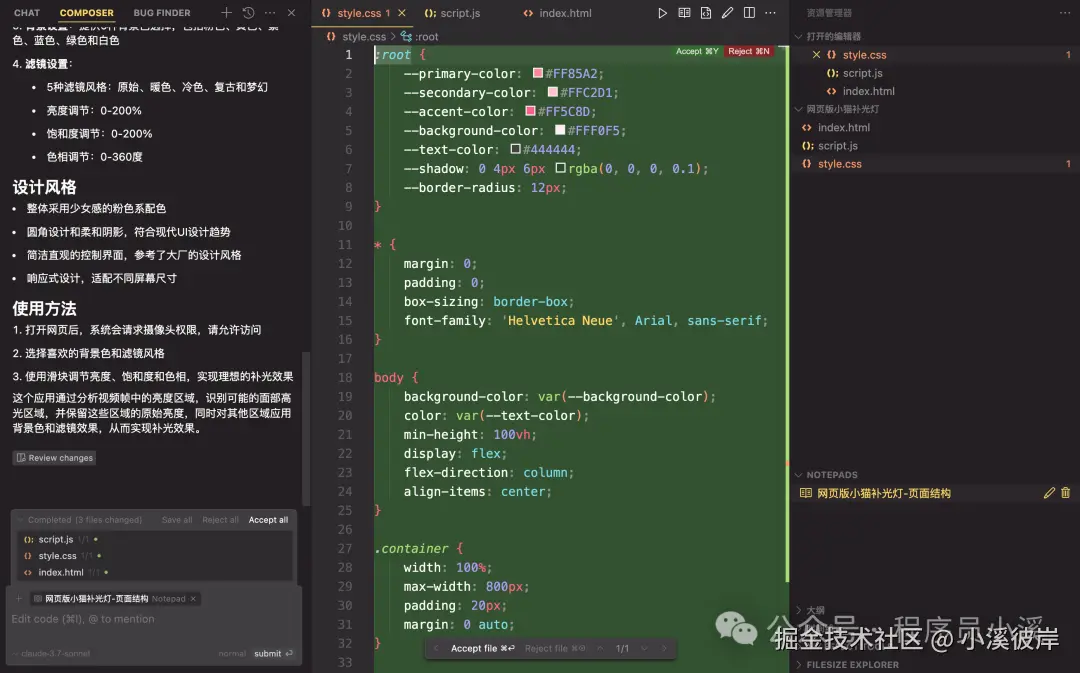The image size is (1080, 673).
Task: Submit the composer prompt
Action: (273, 654)
